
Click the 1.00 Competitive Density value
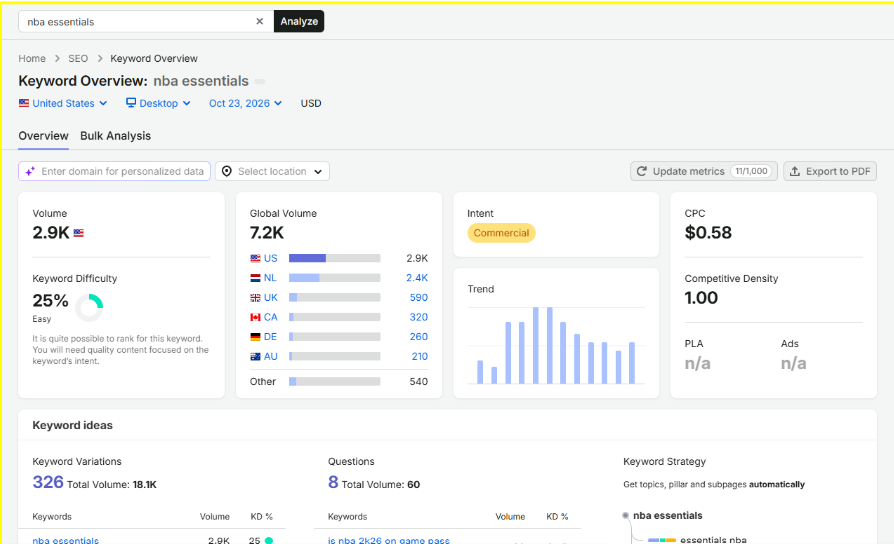[701, 298]
